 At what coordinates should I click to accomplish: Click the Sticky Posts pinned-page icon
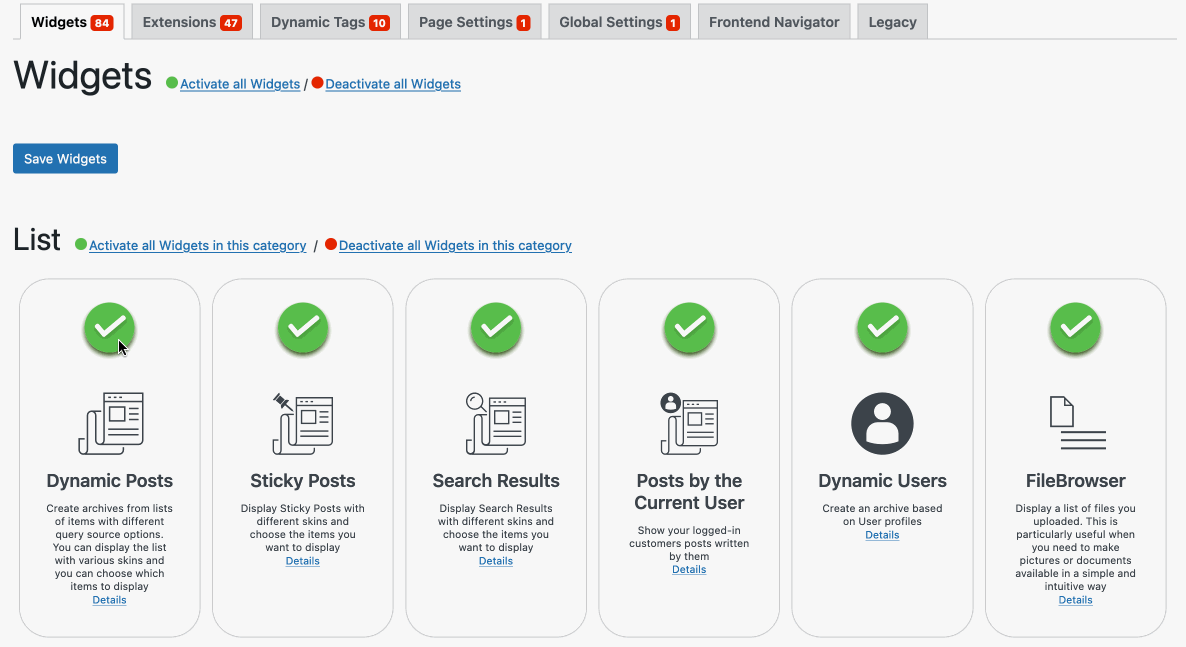tap(303, 423)
